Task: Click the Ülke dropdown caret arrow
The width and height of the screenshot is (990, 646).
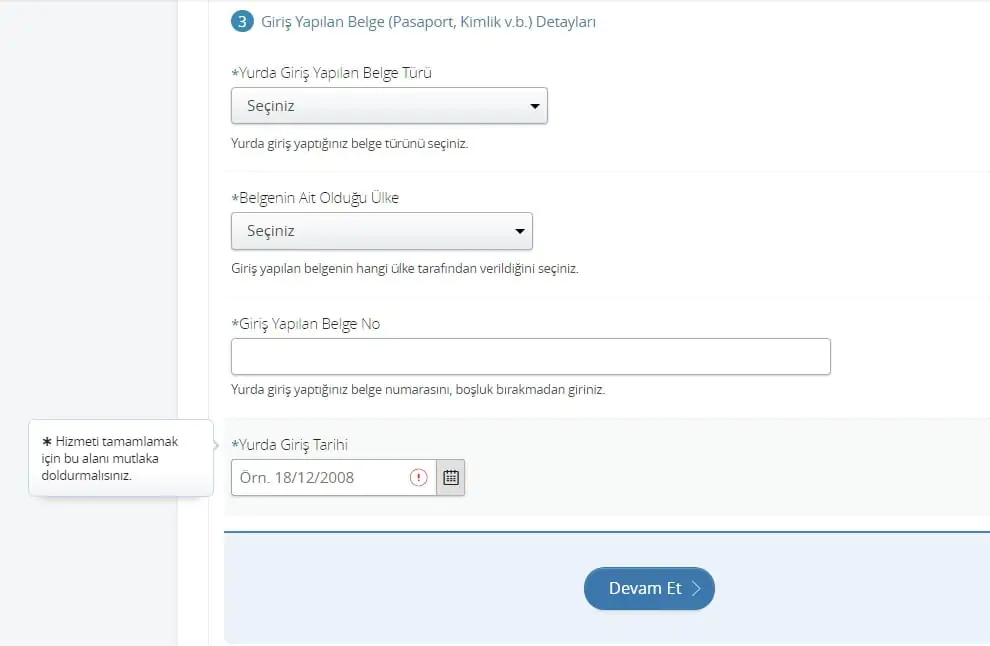Action: tap(520, 231)
